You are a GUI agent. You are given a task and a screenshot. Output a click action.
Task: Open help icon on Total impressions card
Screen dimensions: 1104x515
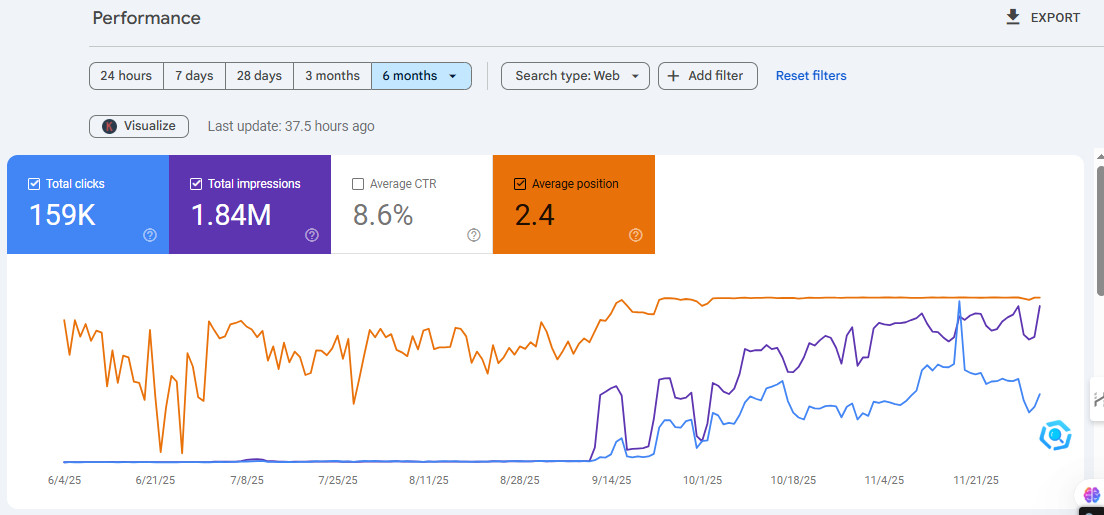pyautogui.click(x=312, y=235)
